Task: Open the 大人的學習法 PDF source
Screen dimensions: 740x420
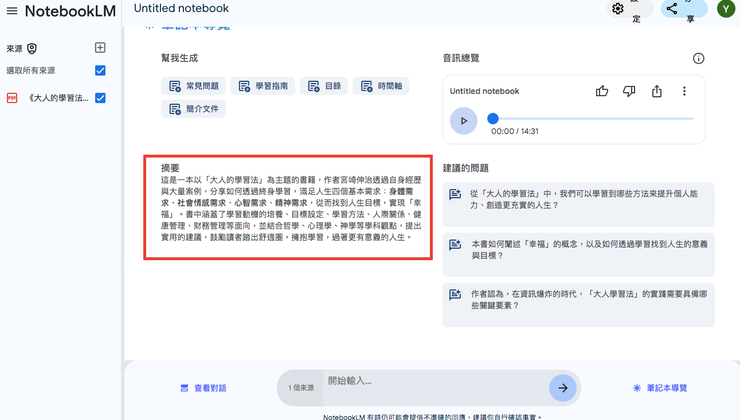Action: (58, 98)
